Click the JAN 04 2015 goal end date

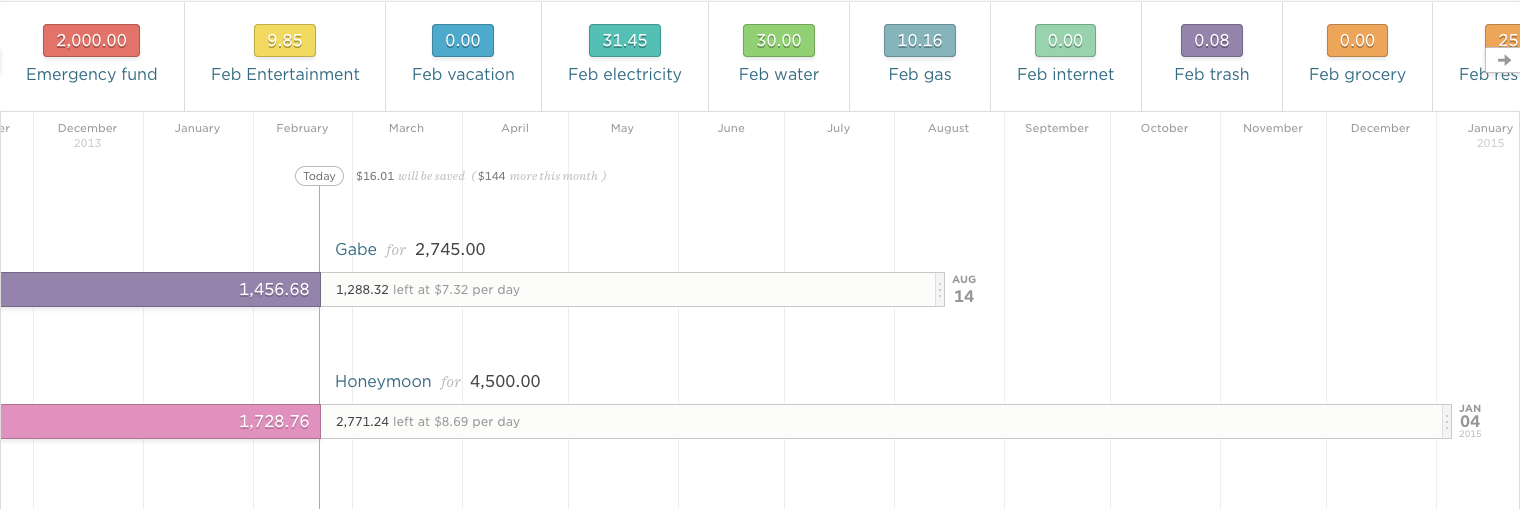point(1470,421)
